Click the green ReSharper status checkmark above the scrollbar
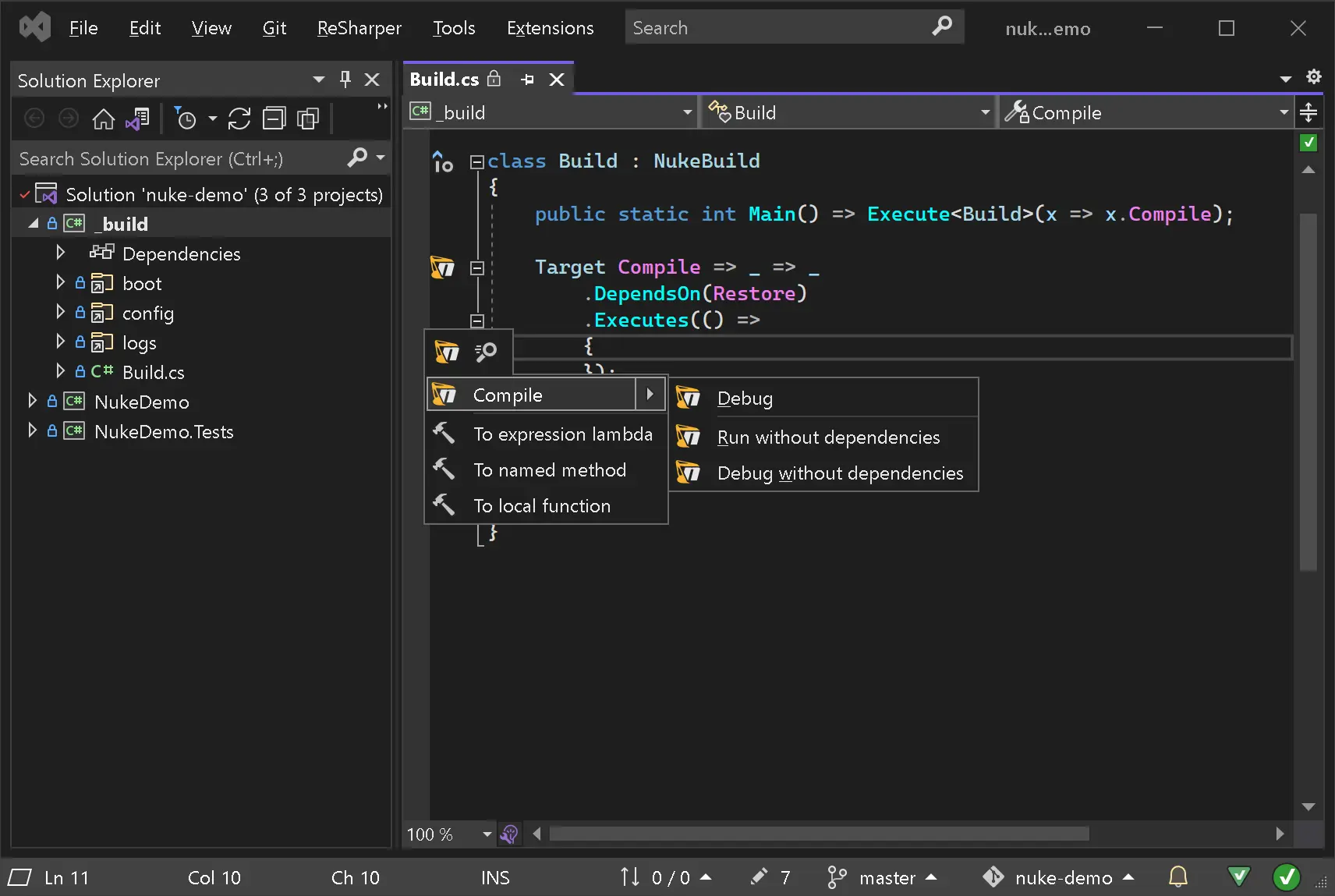This screenshot has height=896, width=1335. click(x=1308, y=143)
